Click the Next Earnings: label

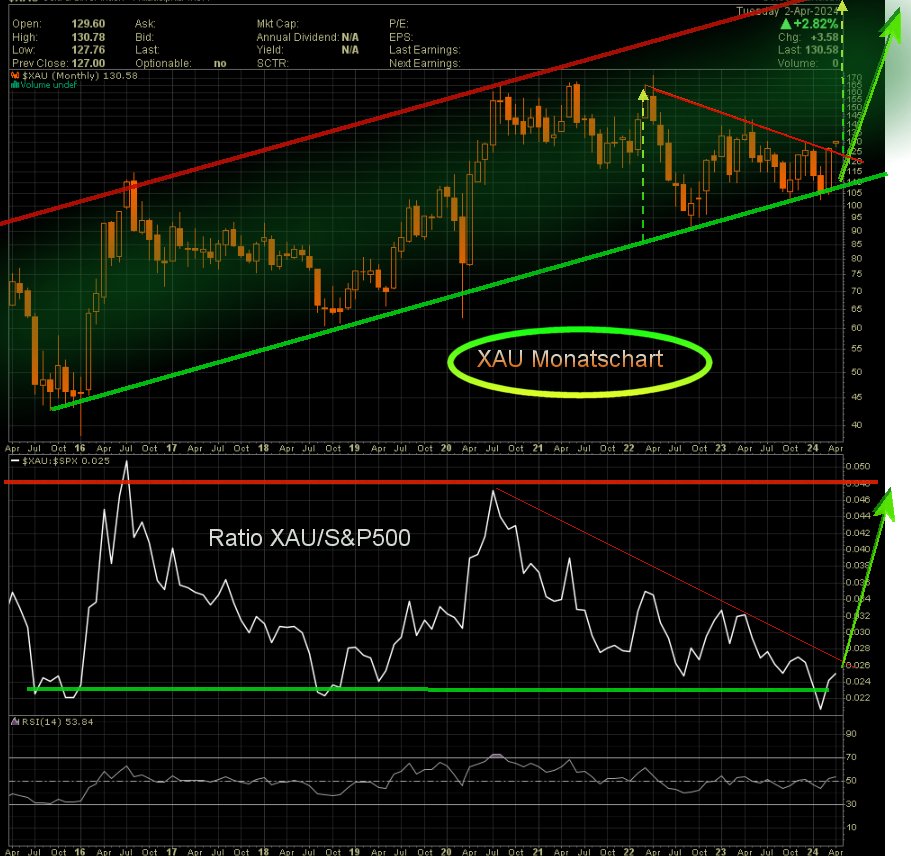pos(425,63)
